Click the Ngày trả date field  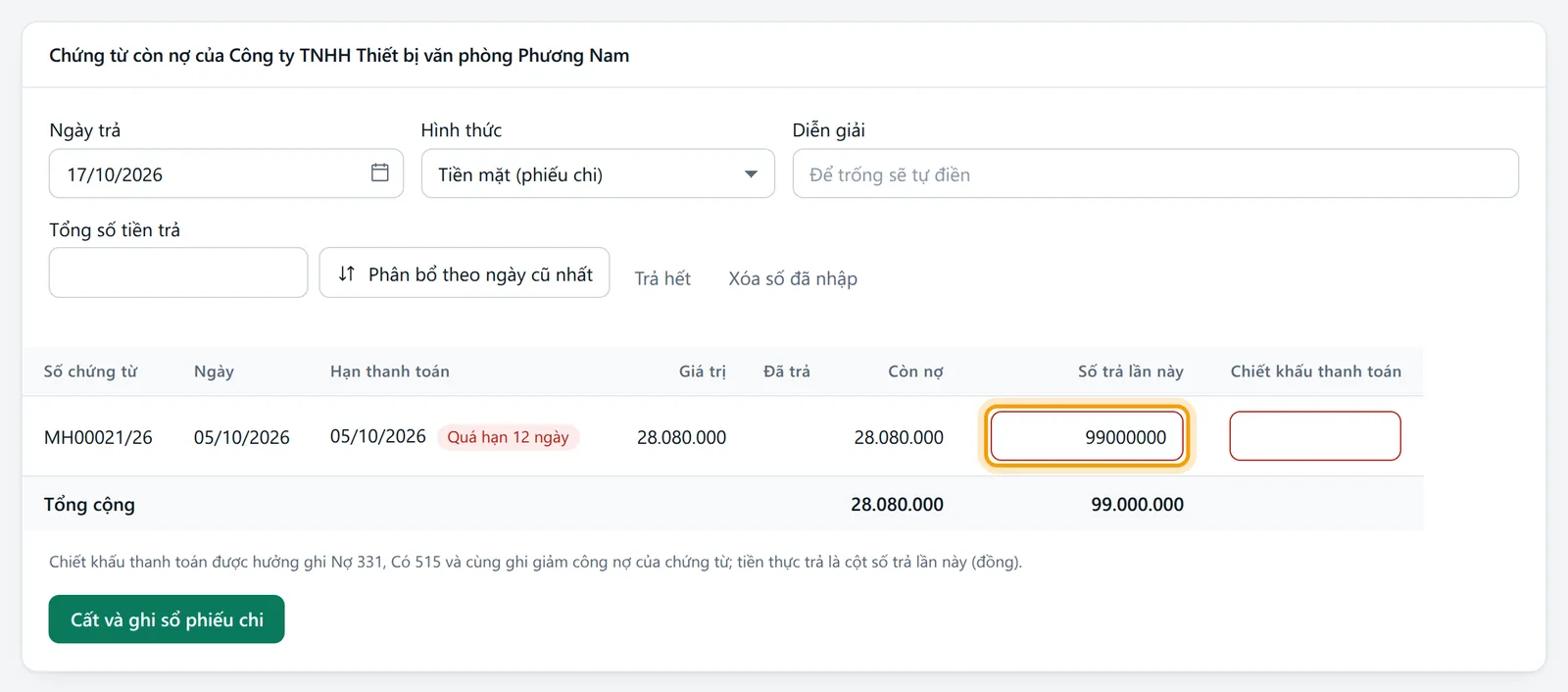click(226, 173)
